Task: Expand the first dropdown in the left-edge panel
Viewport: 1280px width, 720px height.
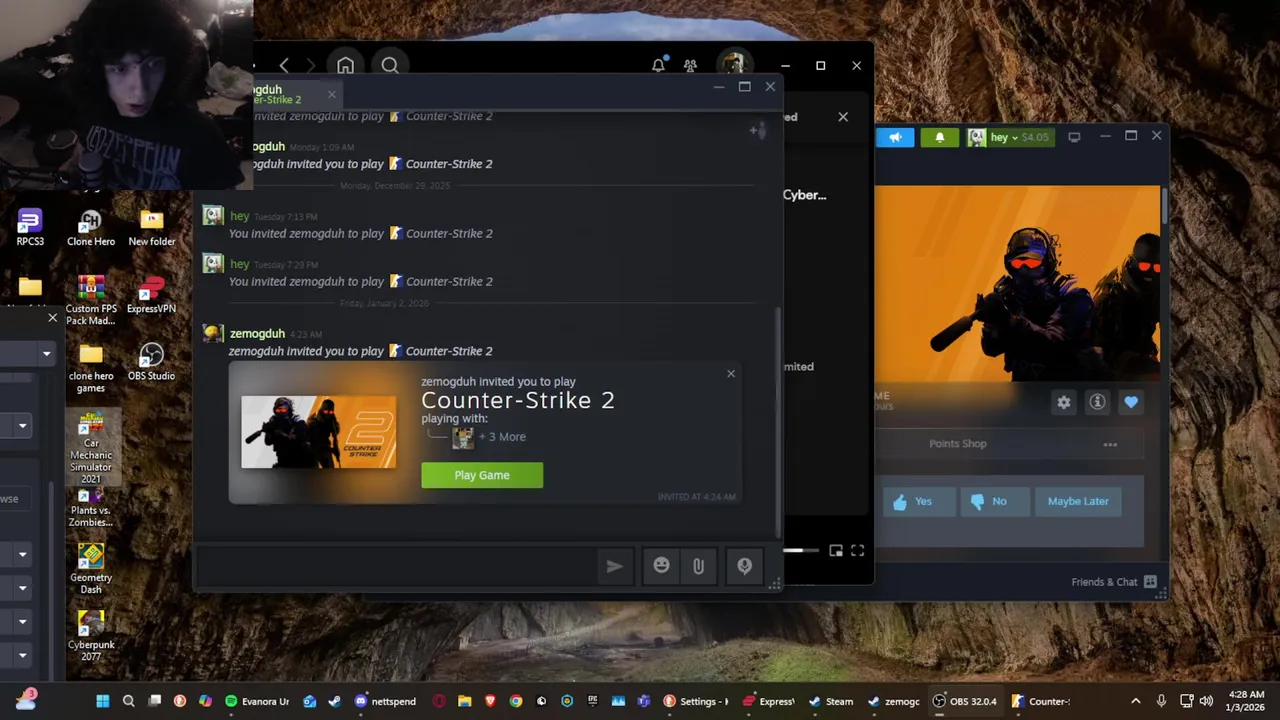Action: [46, 353]
